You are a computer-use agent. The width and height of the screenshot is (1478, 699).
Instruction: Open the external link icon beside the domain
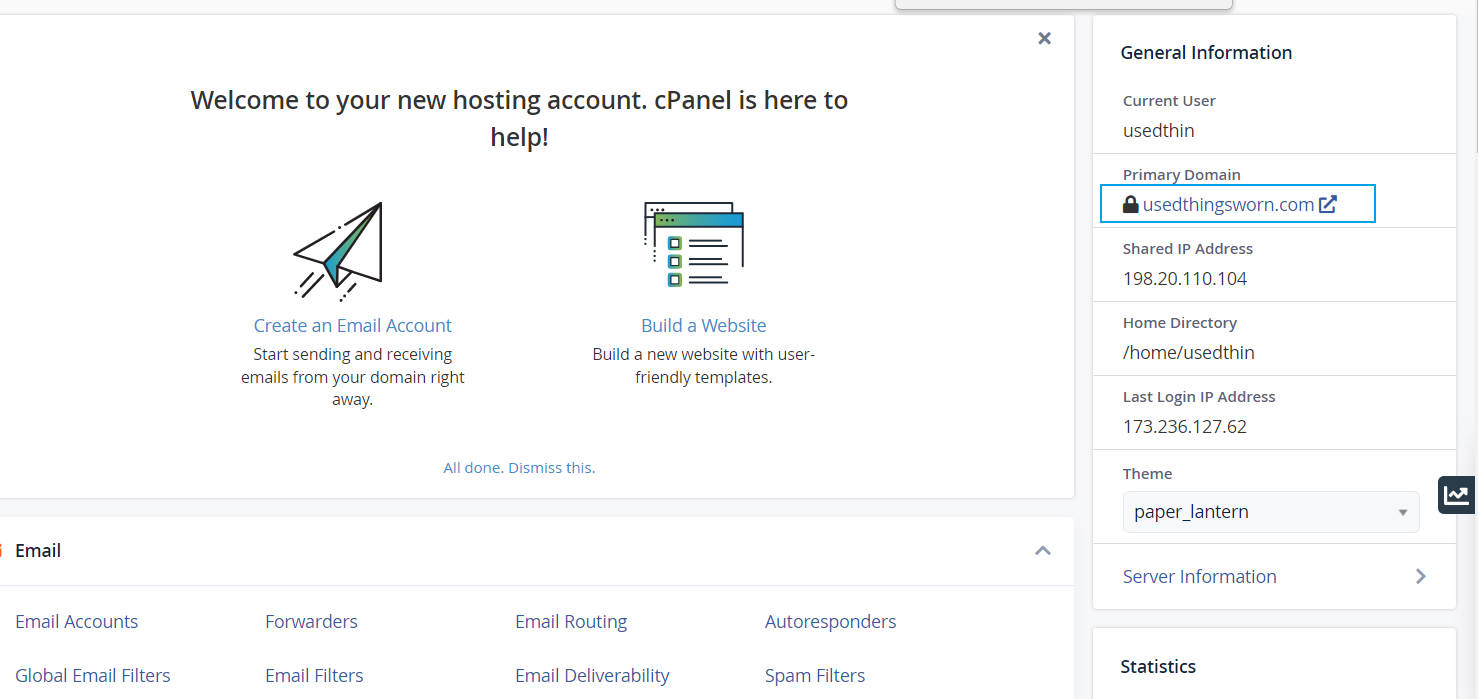1328,204
